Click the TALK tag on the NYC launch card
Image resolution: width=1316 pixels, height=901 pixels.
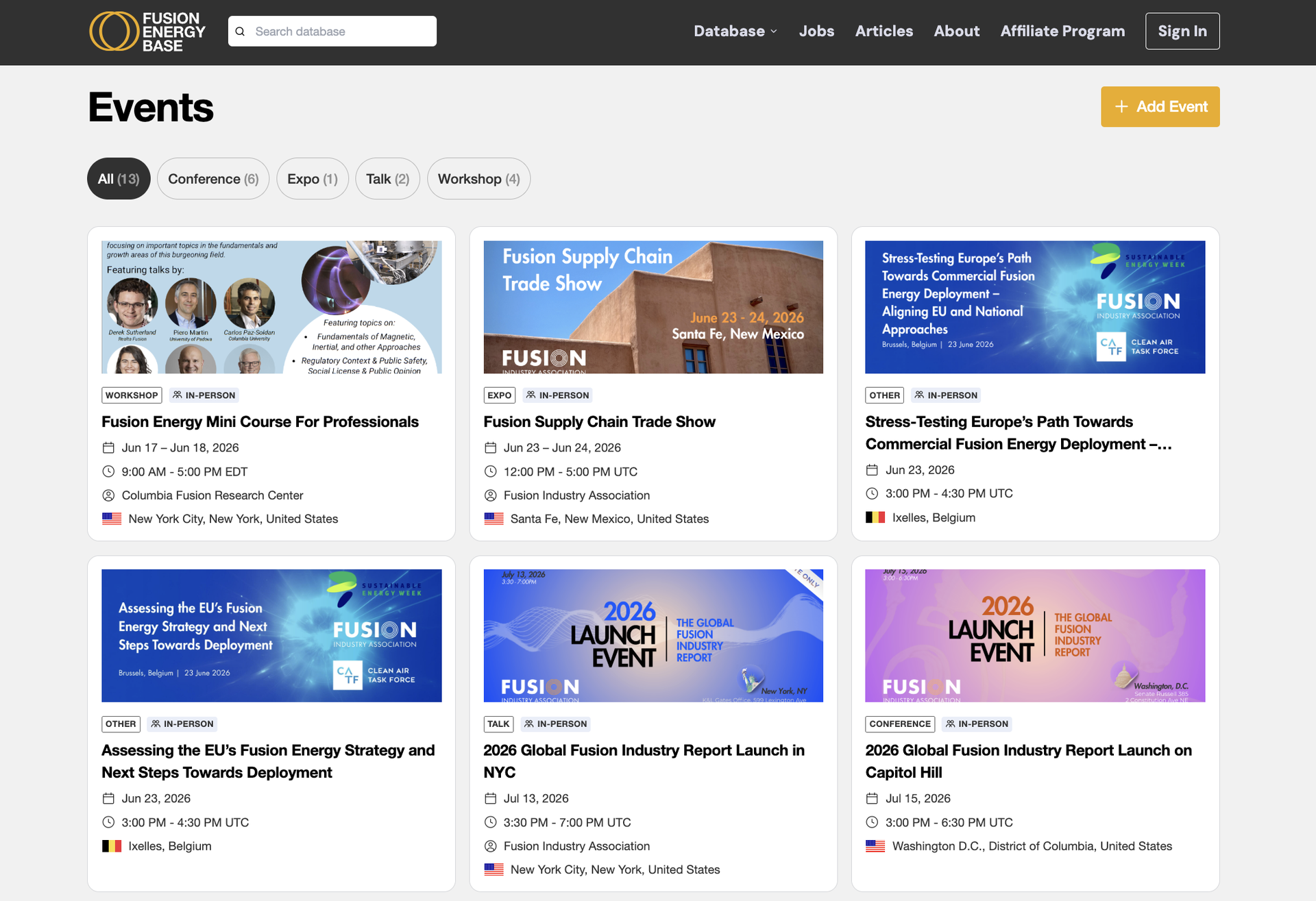pos(498,724)
